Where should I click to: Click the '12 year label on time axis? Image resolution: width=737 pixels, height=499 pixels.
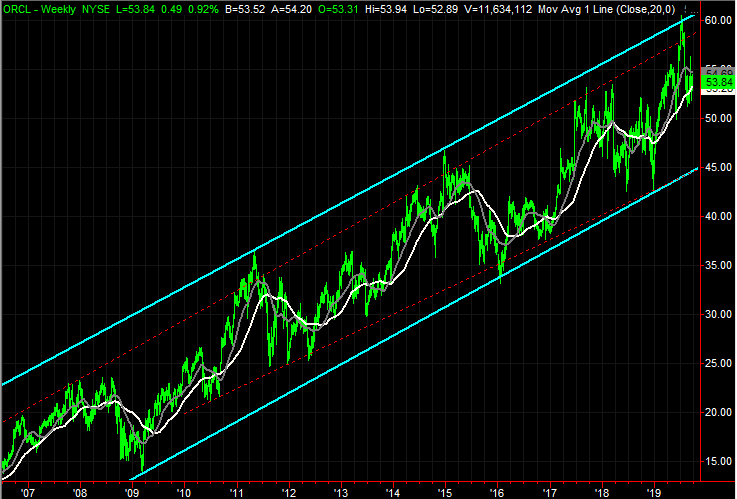[288, 492]
